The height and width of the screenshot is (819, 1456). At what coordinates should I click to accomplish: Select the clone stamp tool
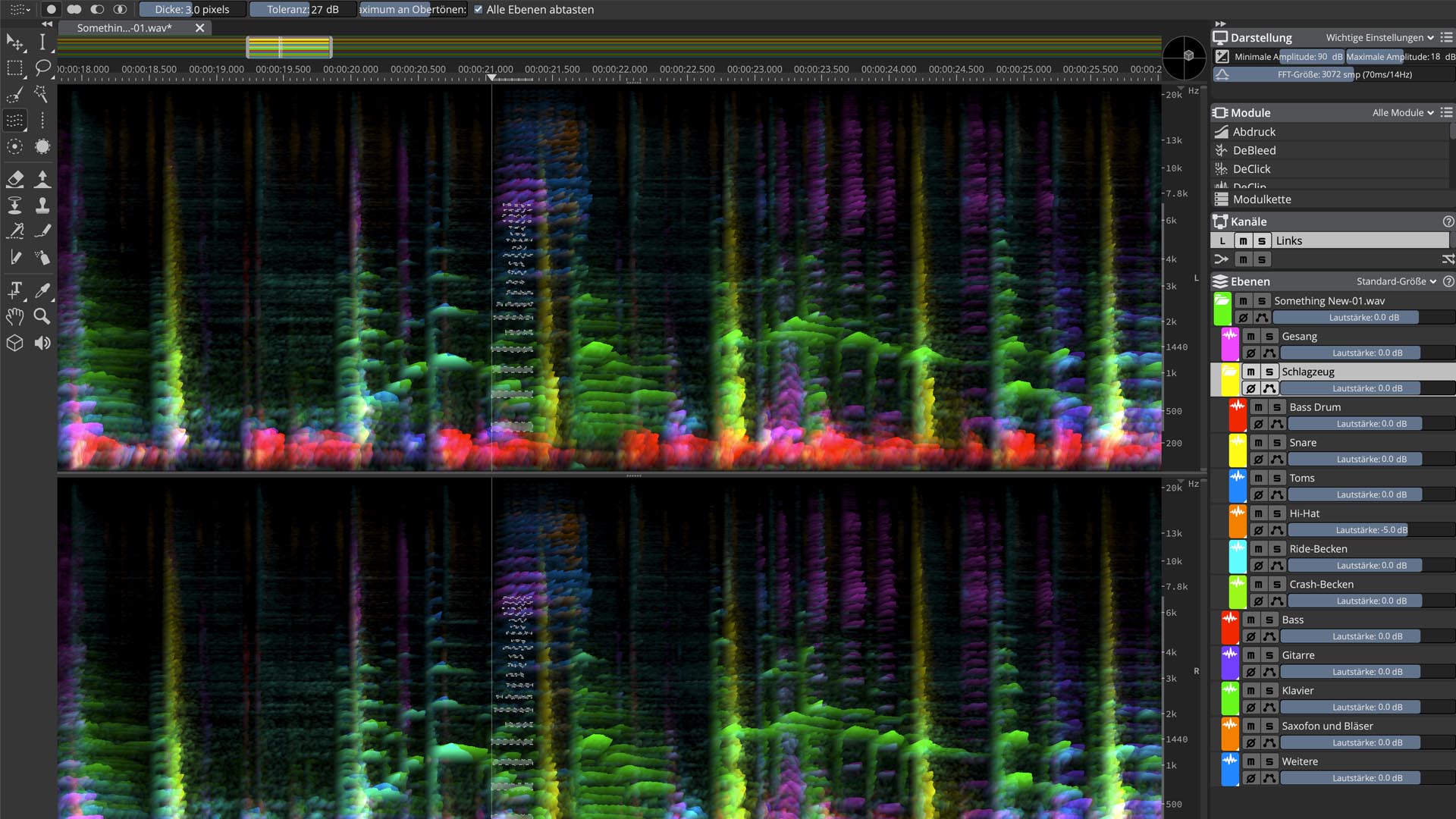click(x=42, y=205)
